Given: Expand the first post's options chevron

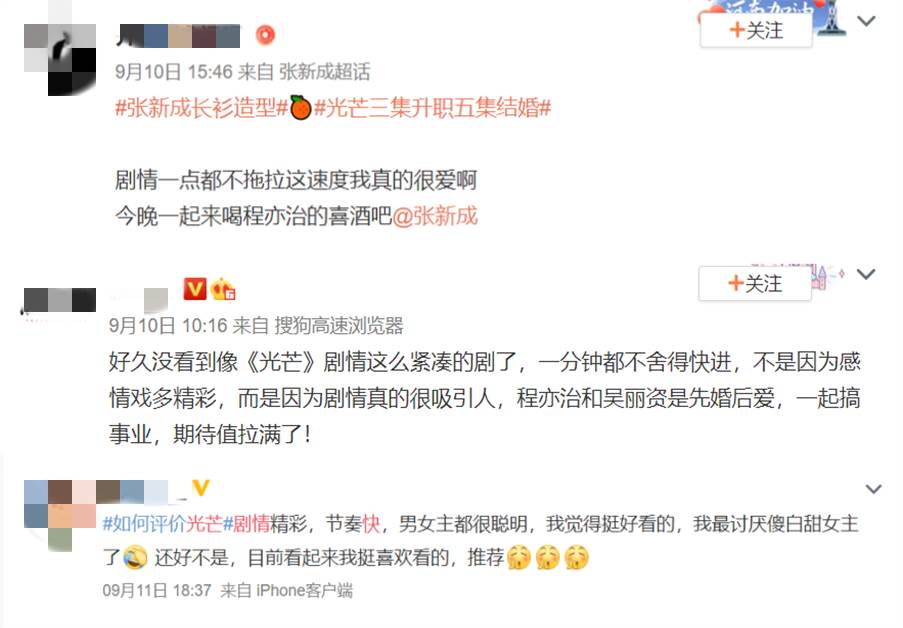Looking at the screenshot, I should pos(866,21).
